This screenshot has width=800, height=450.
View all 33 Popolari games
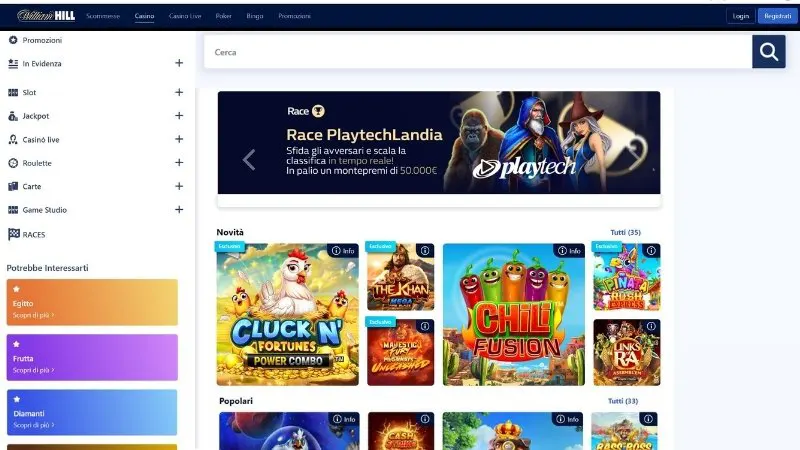623,401
